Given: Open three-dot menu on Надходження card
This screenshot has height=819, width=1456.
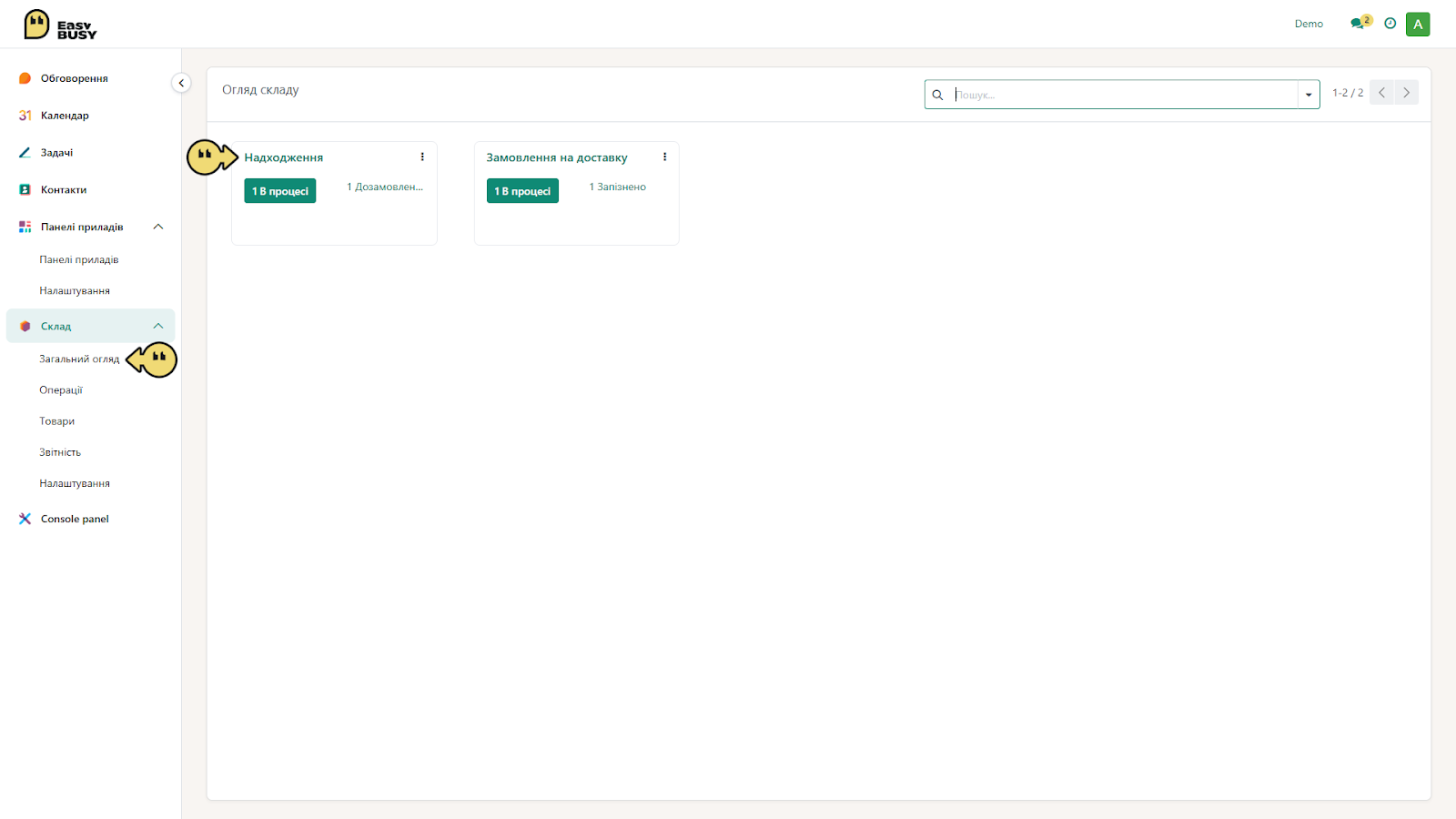Looking at the screenshot, I should [x=422, y=157].
